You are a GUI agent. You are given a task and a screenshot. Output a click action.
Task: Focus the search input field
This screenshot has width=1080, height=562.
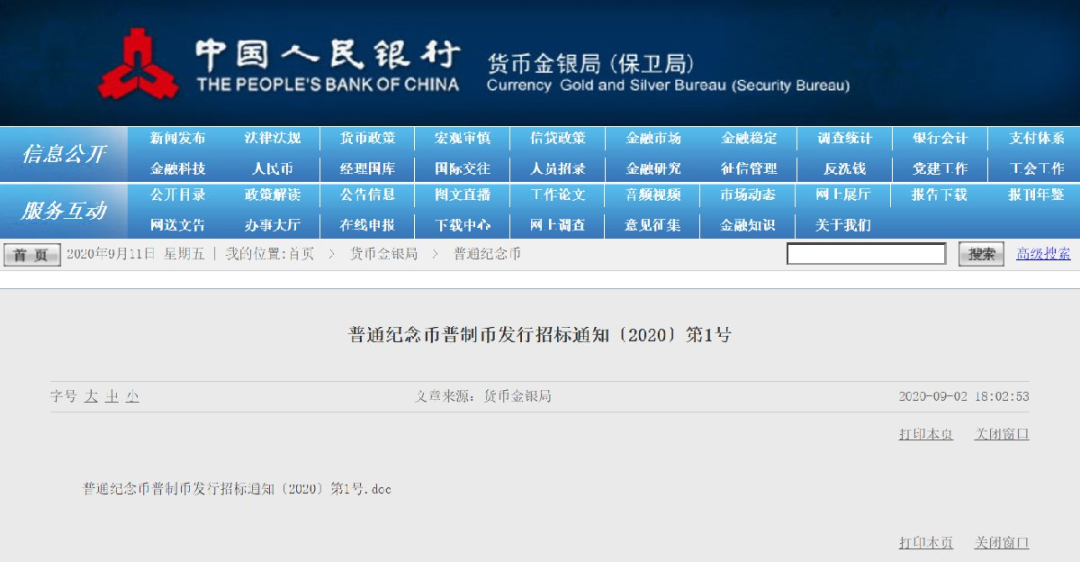pos(866,254)
